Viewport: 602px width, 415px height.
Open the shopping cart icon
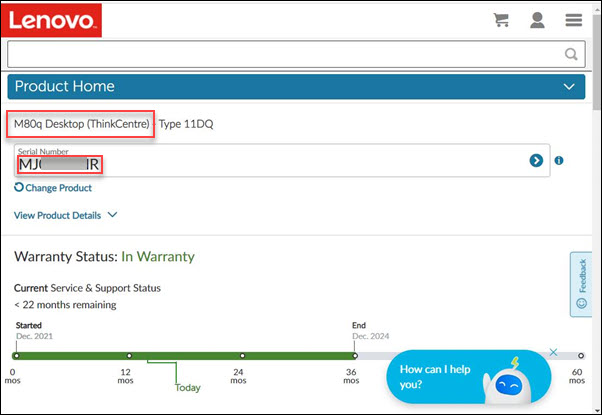[x=501, y=20]
